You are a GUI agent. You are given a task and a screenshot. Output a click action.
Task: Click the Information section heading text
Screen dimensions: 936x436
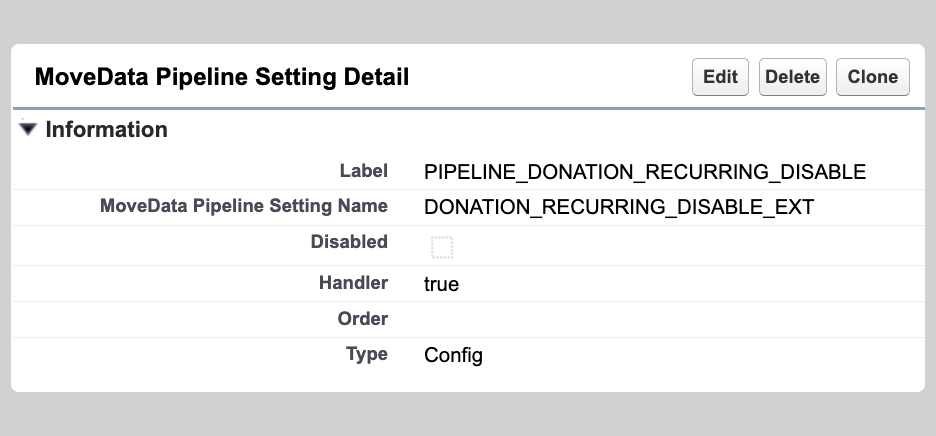107,130
